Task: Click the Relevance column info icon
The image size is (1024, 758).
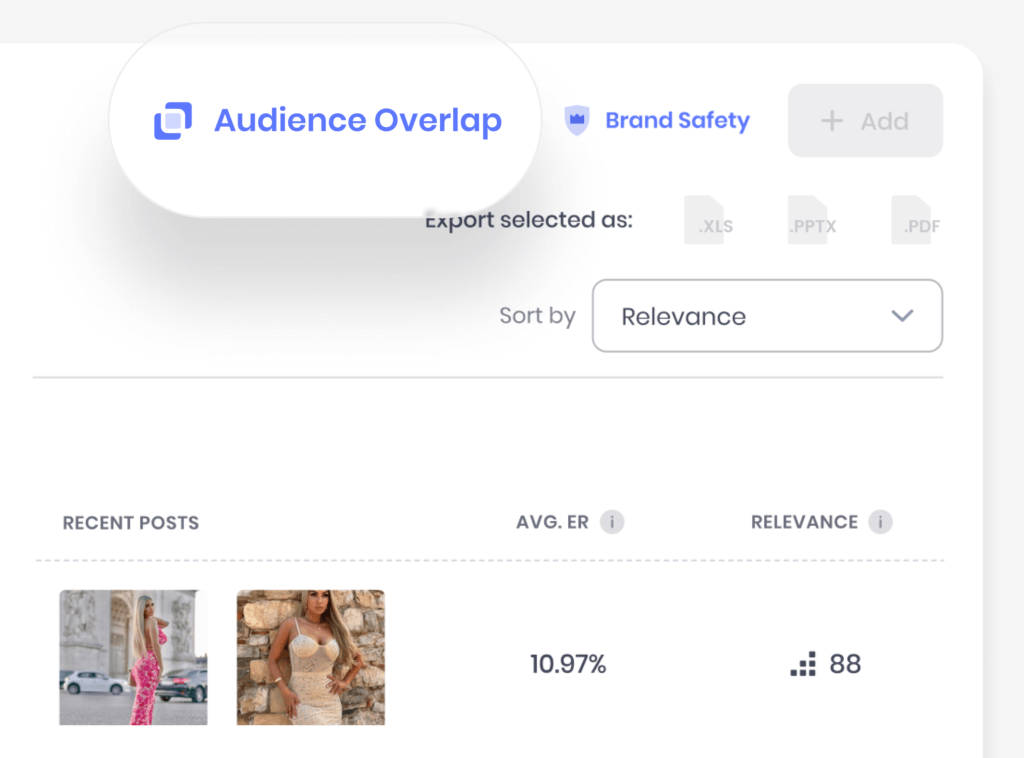Action: click(x=880, y=522)
